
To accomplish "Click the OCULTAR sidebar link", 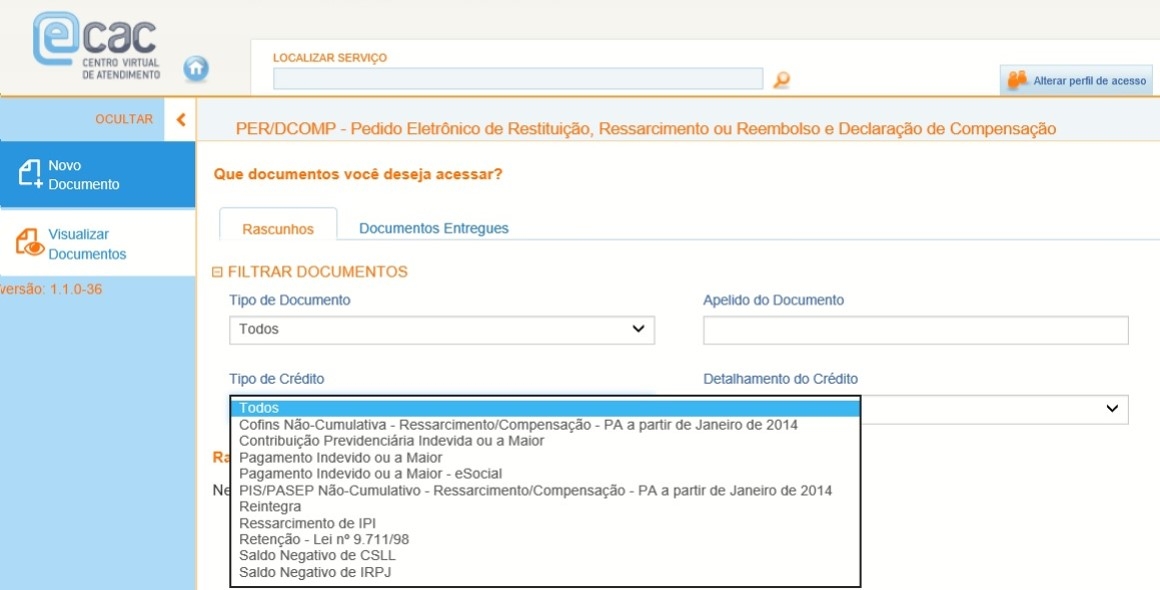I will [x=124, y=120].
